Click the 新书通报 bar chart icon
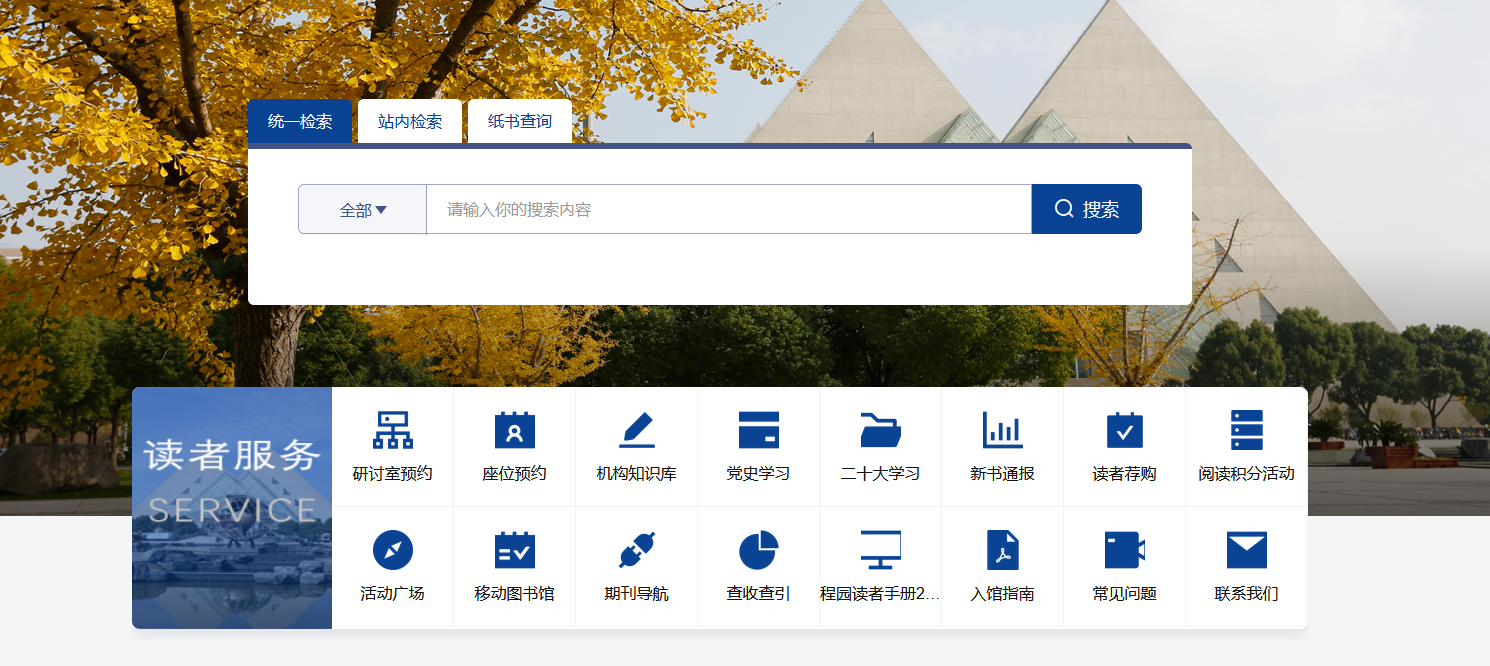The image size is (1490, 666). (1003, 430)
